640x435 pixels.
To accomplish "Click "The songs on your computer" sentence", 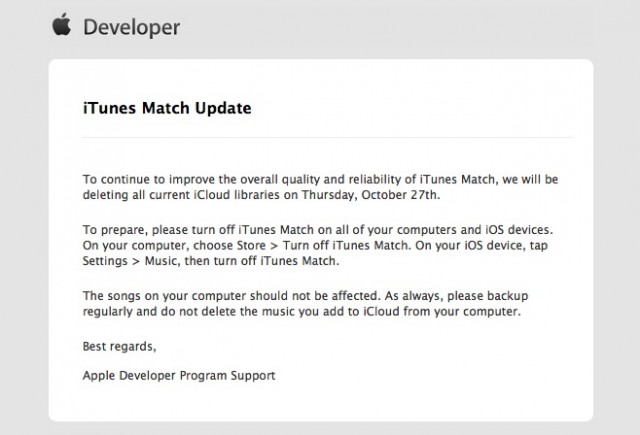I will point(162,296).
